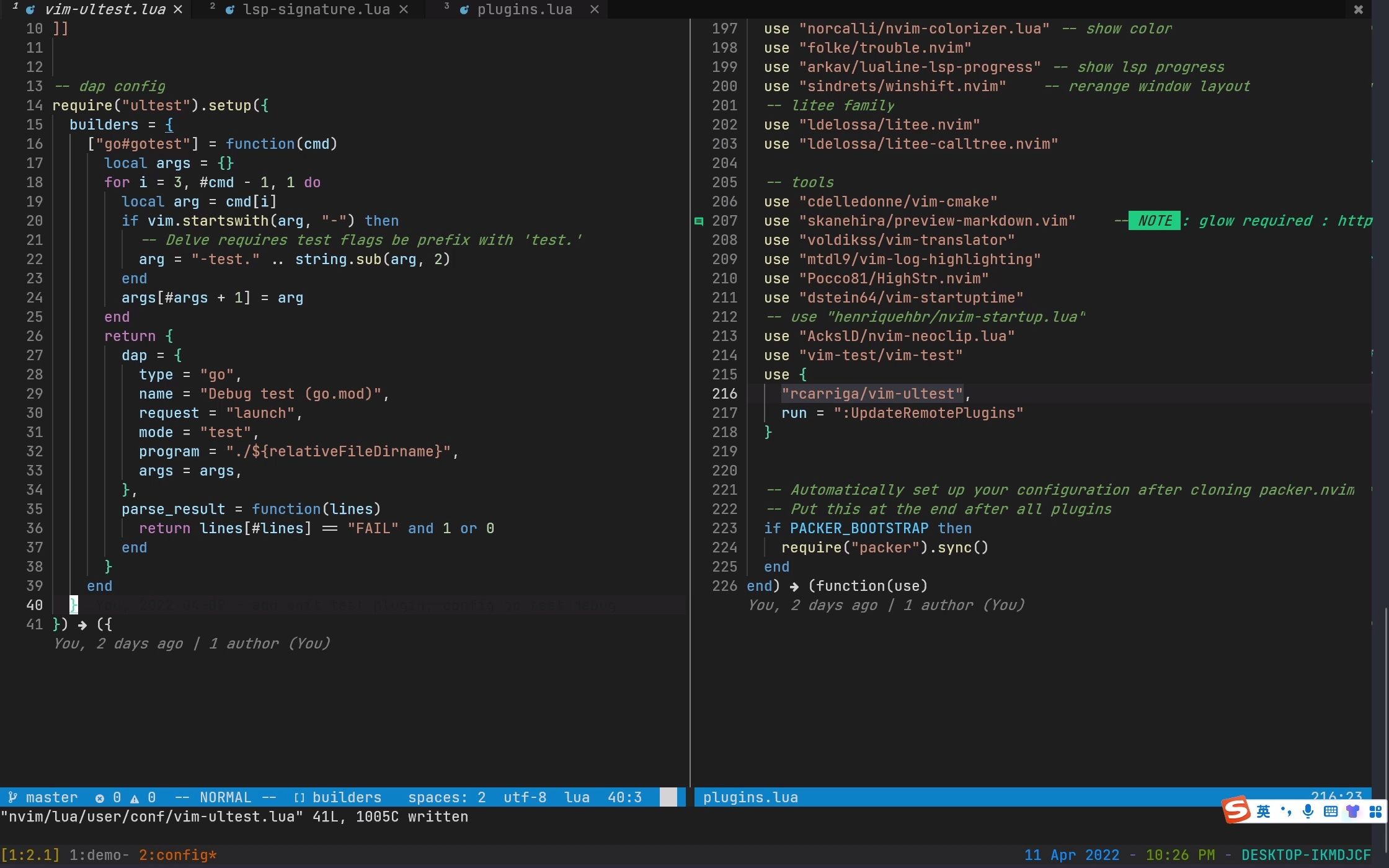
Task: Click the date 11 Apr 2022 in tmux bar
Action: pyautogui.click(x=1072, y=855)
